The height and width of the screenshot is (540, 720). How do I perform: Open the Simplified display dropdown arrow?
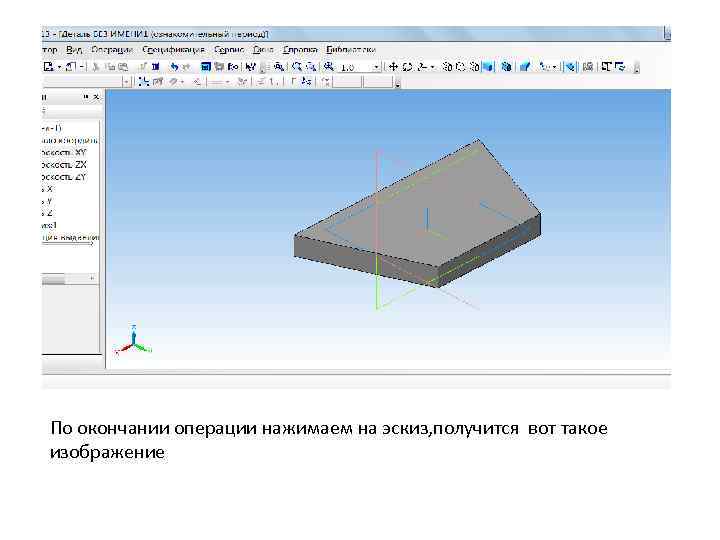tap(554, 68)
